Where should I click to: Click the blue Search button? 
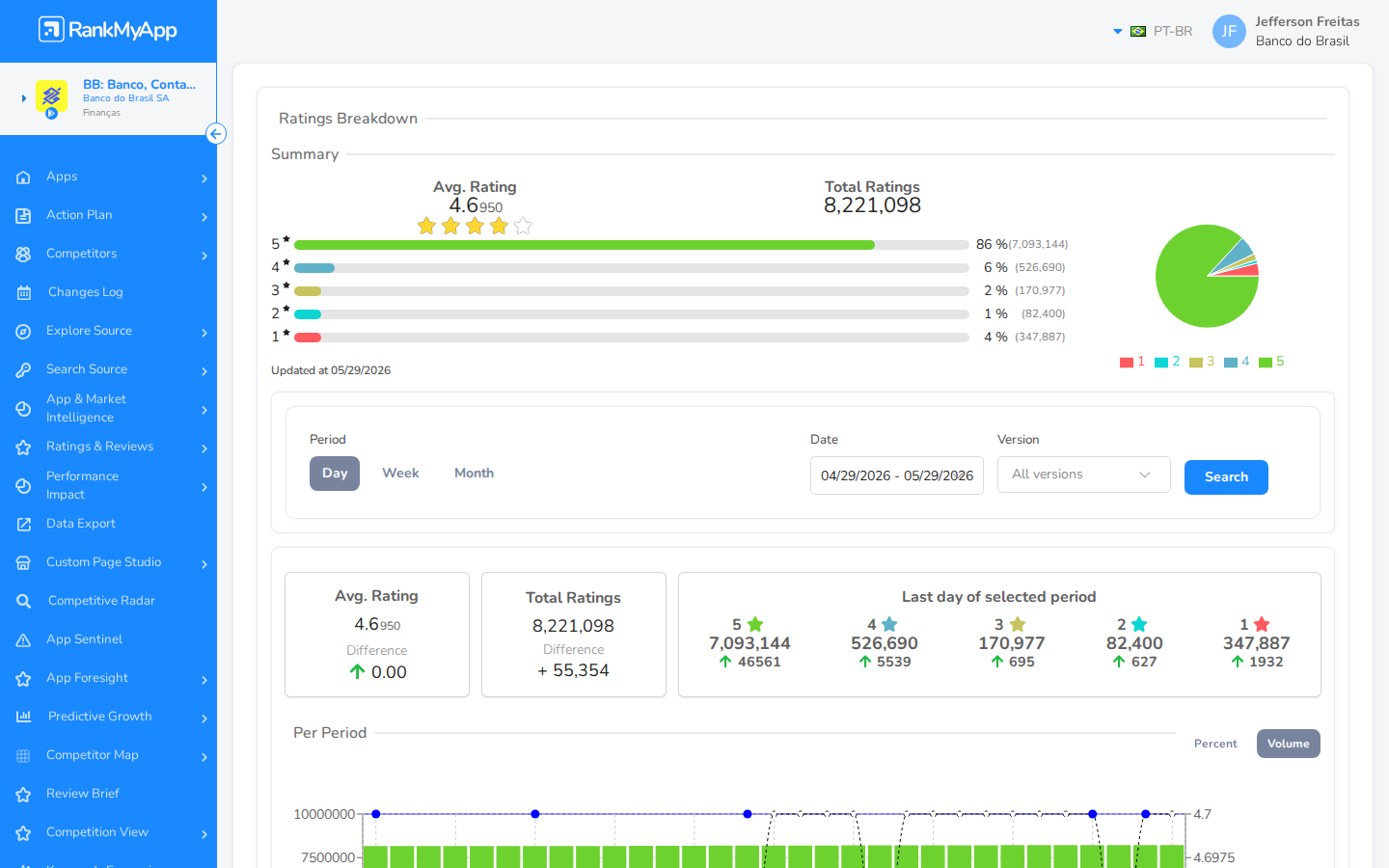pos(1226,477)
